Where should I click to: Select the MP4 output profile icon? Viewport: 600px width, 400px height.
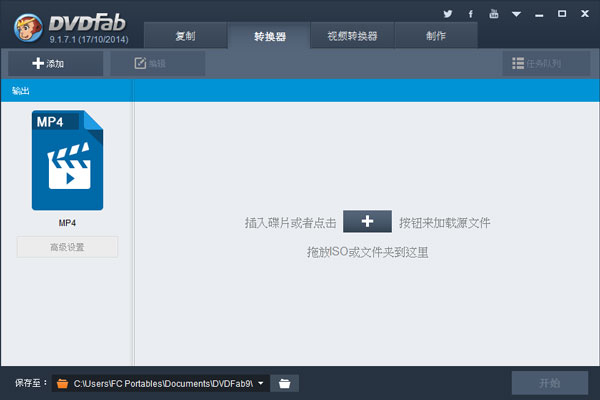coord(67,160)
